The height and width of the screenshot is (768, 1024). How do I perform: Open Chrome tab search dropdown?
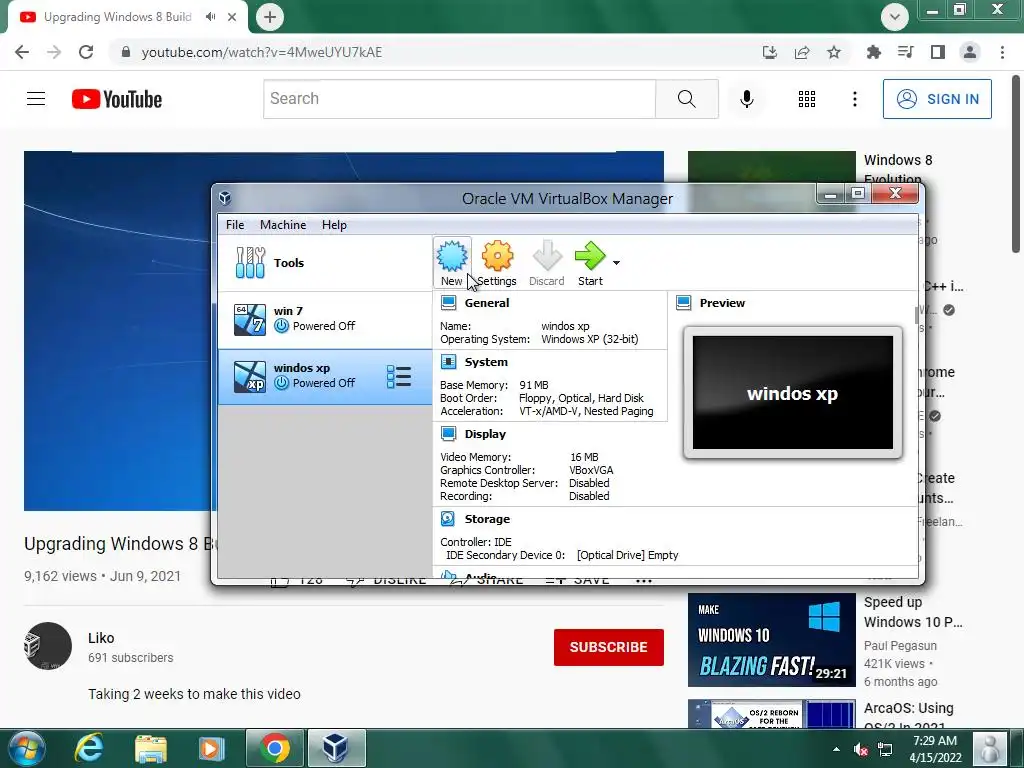(895, 17)
